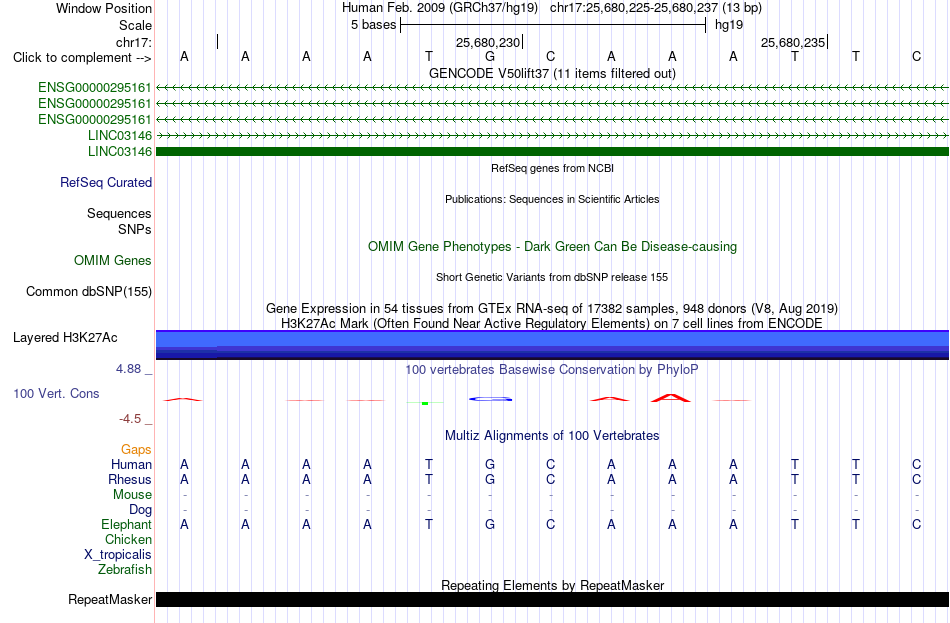
Task: Click the hg19 label beside scale bar
Action: [729, 25]
